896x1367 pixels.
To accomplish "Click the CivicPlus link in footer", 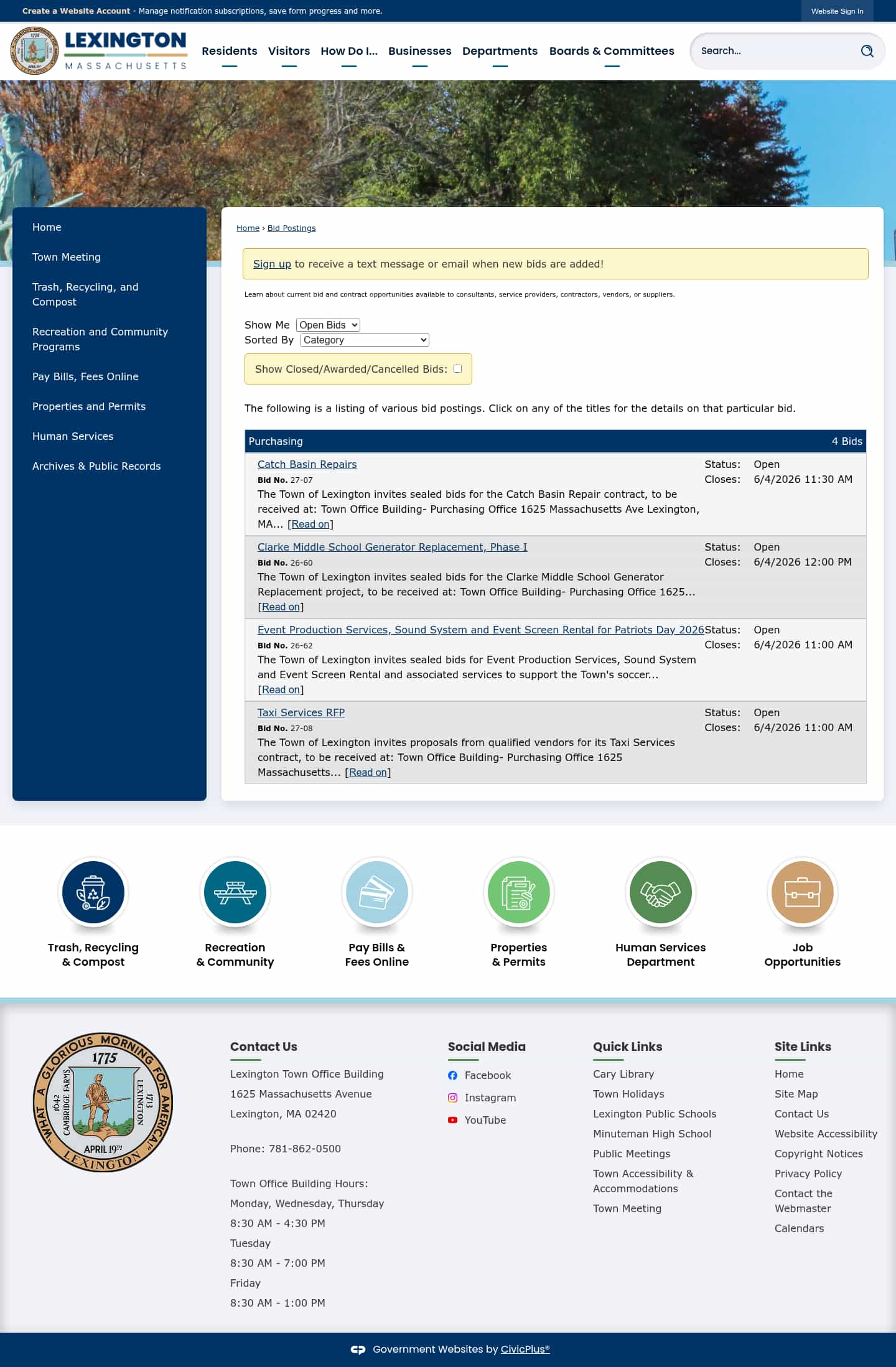I will point(525,1350).
